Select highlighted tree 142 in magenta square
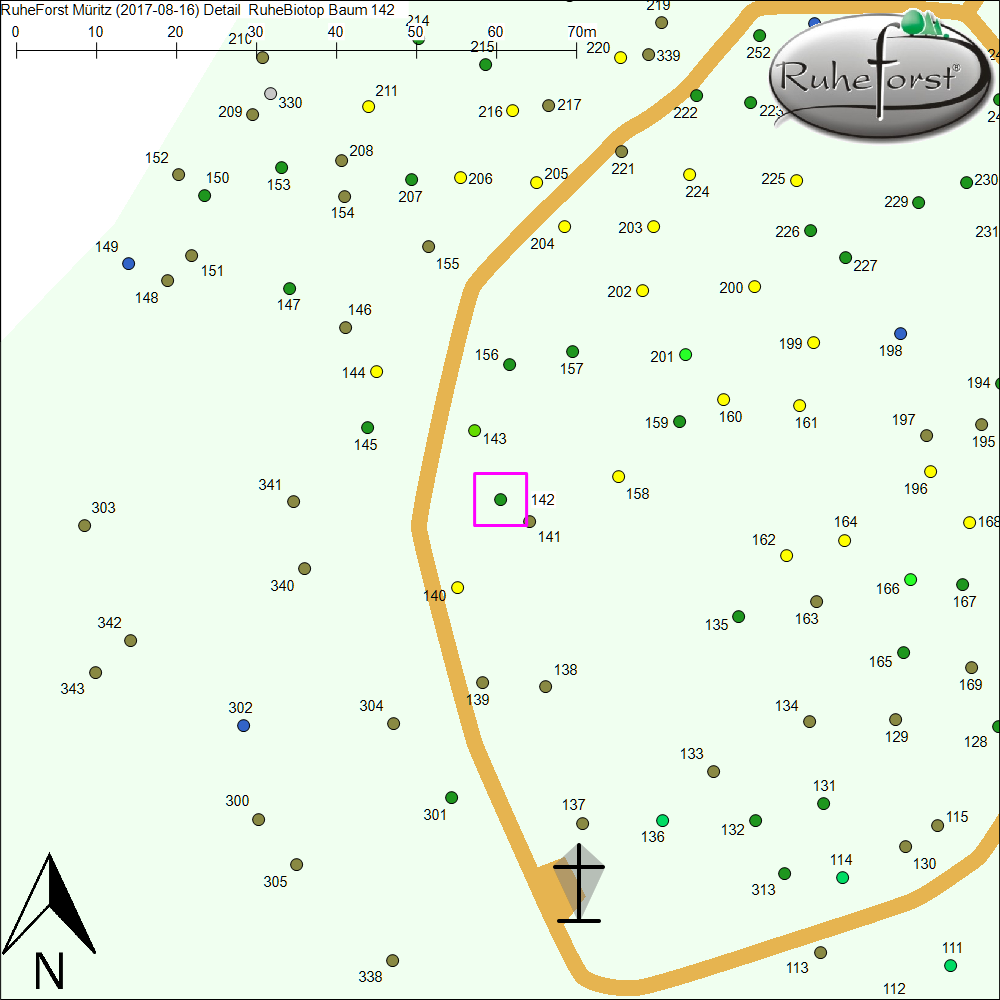This screenshot has width=1000, height=1000. (x=501, y=499)
